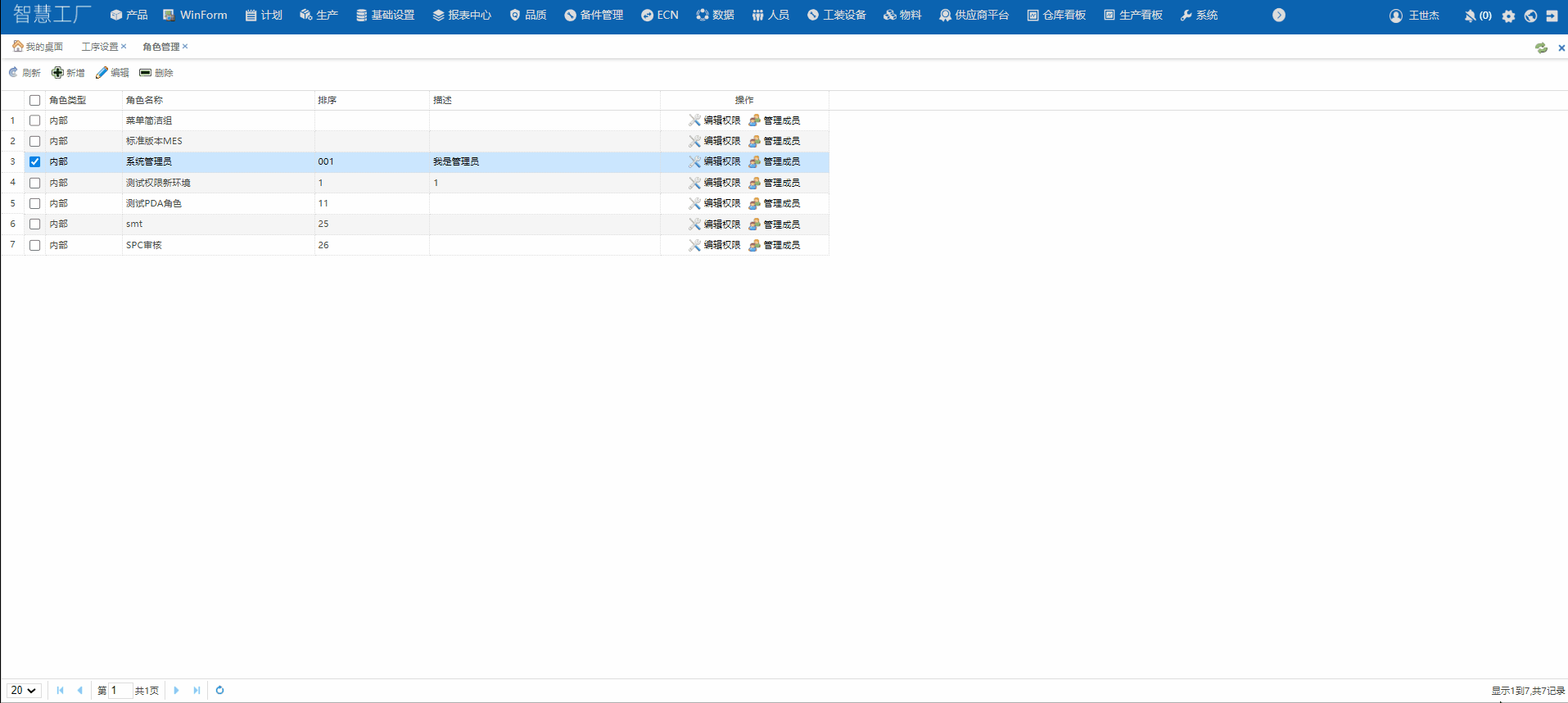Image resolution: width=1568 pixels, height=703 pixels.
Task: Click 管理成员 for the 标准版本MES role
Action: pos(775,141)
